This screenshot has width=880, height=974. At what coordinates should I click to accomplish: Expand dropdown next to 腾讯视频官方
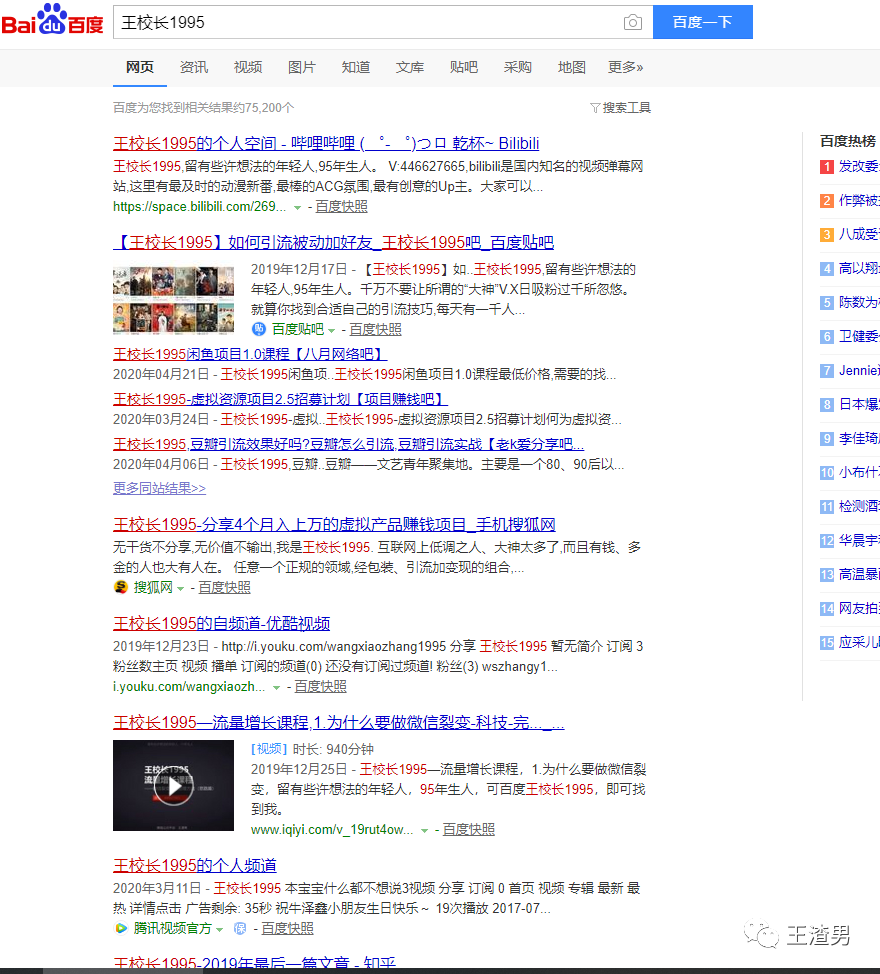(x=219, y=929)
